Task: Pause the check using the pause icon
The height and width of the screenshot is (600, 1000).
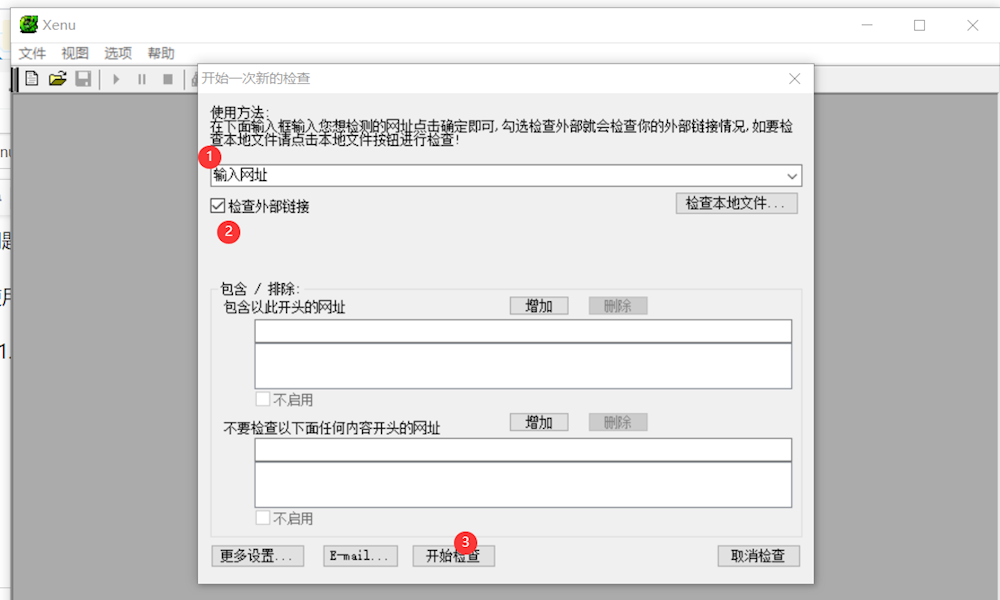Action: [140, 79]
